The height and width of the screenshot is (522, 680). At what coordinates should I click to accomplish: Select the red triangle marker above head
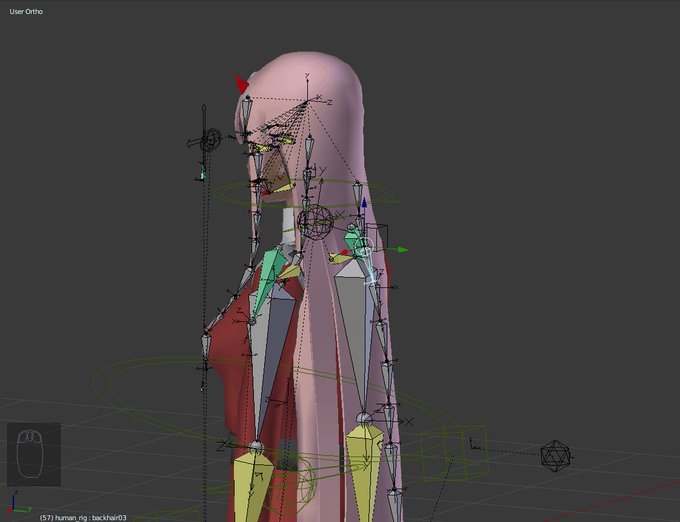[242, 84]
